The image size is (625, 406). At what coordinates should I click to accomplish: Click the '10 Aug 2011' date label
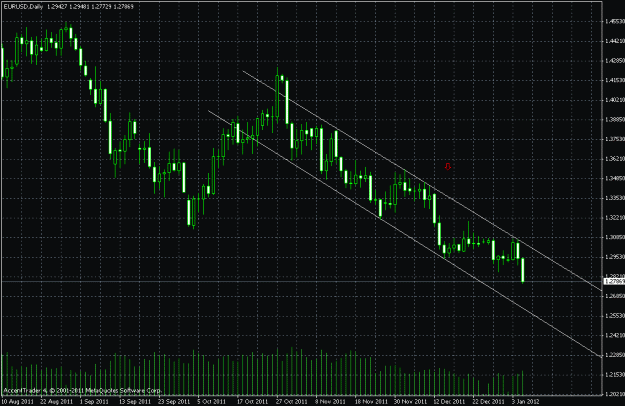(x=17, y=401)
